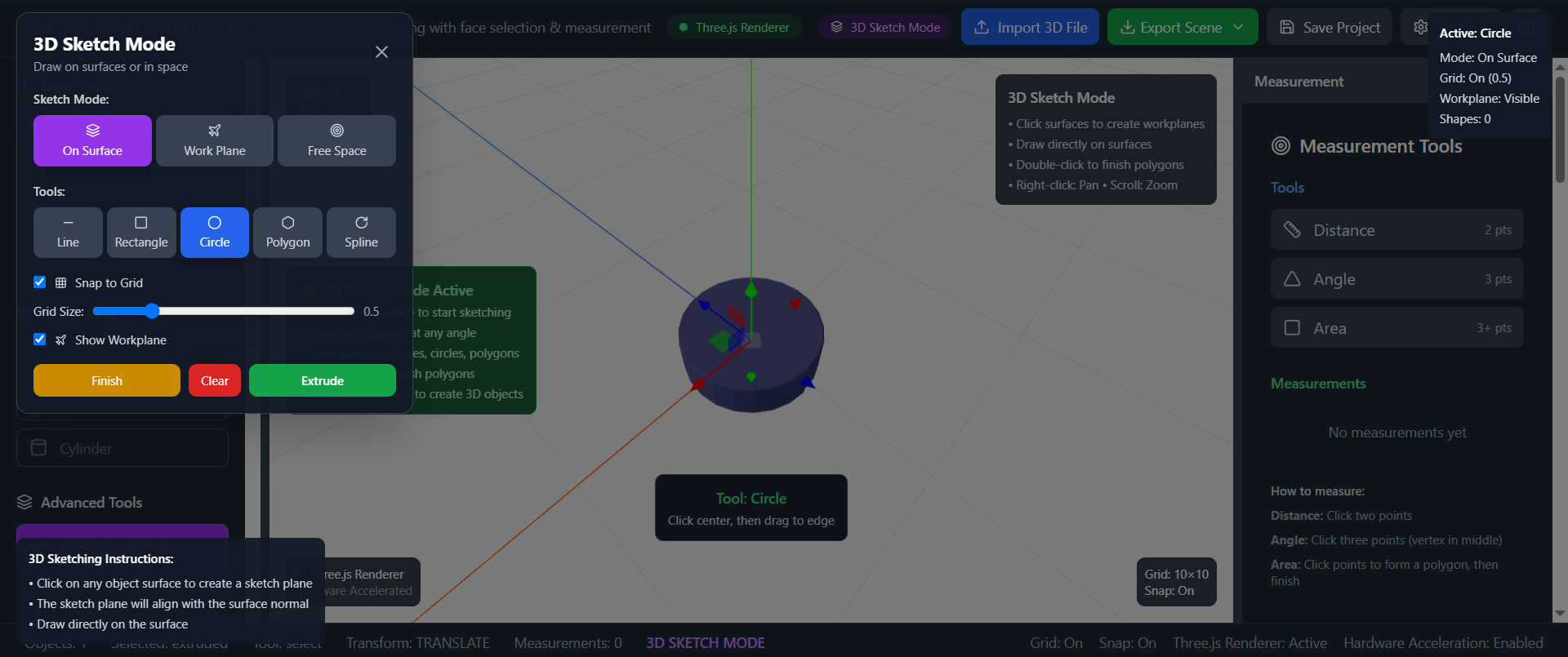
Task: Click the Save Project button
Action: coord(1330,27)
